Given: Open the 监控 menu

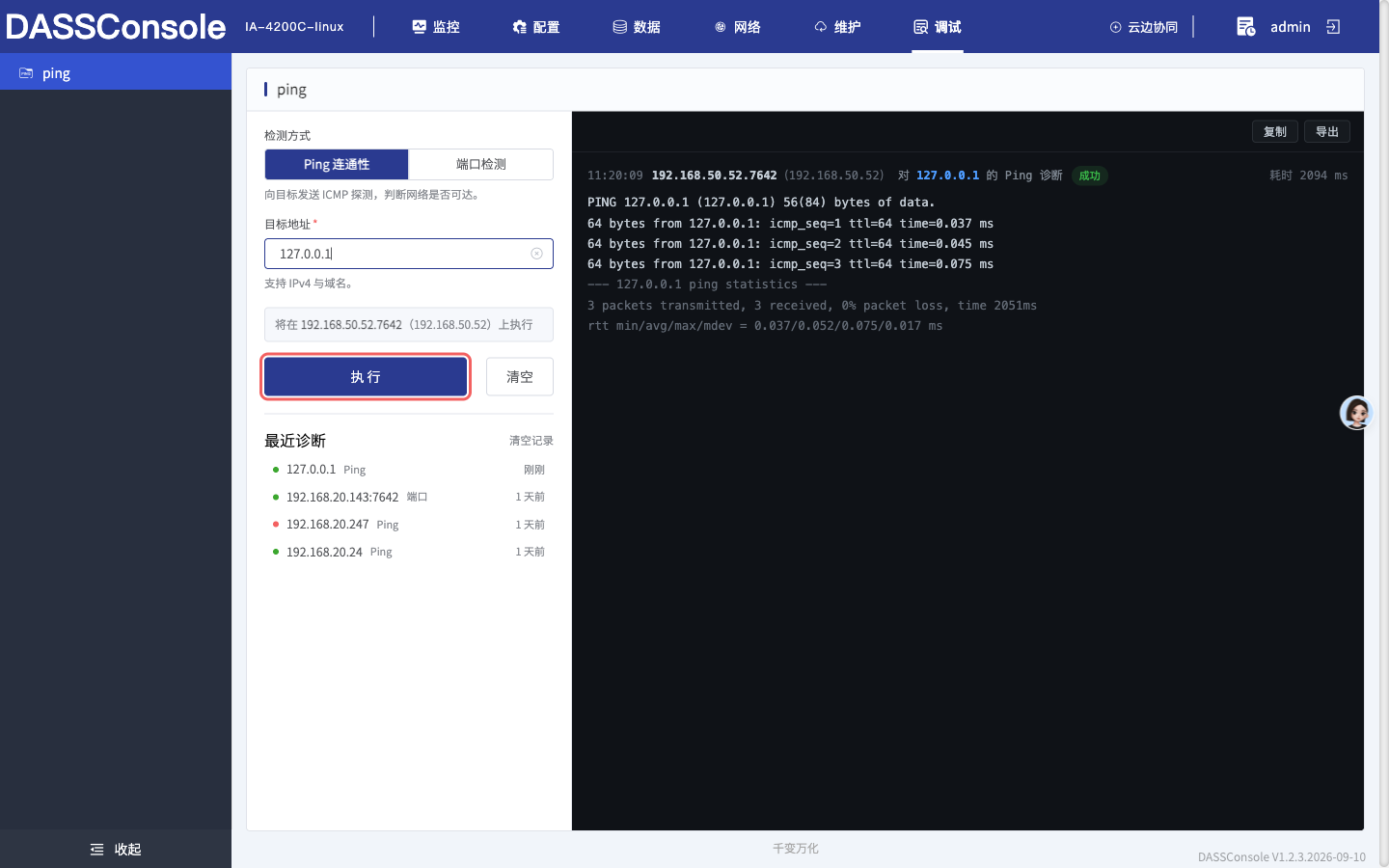Looking at the screenshot, I should coord(436,27).
